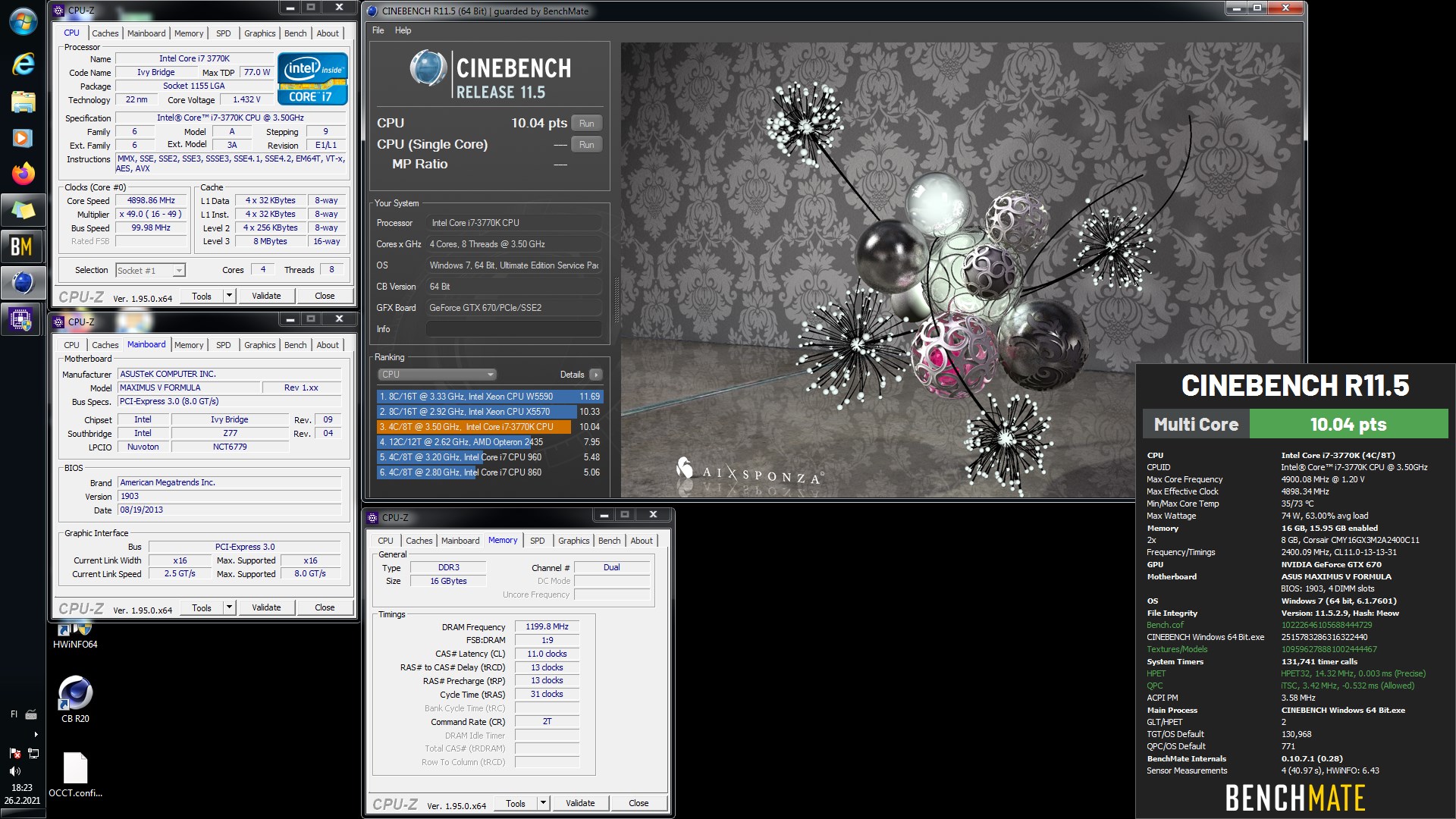
Task: Switch to Bench tab in top CPU-Z
Action: [295, 33]
